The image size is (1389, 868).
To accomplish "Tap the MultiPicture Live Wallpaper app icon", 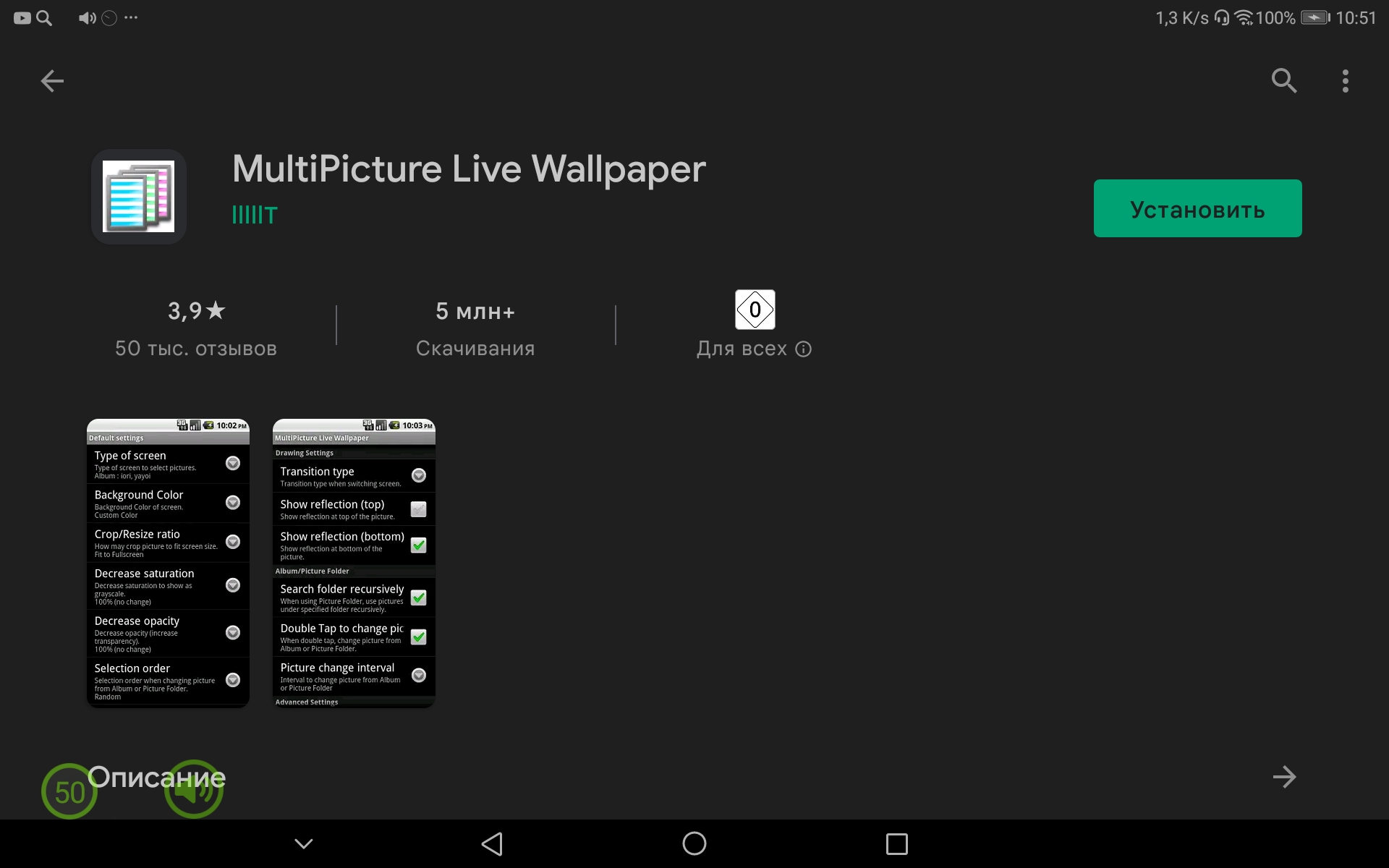I will pyautogui.click(x=139, y=197).
